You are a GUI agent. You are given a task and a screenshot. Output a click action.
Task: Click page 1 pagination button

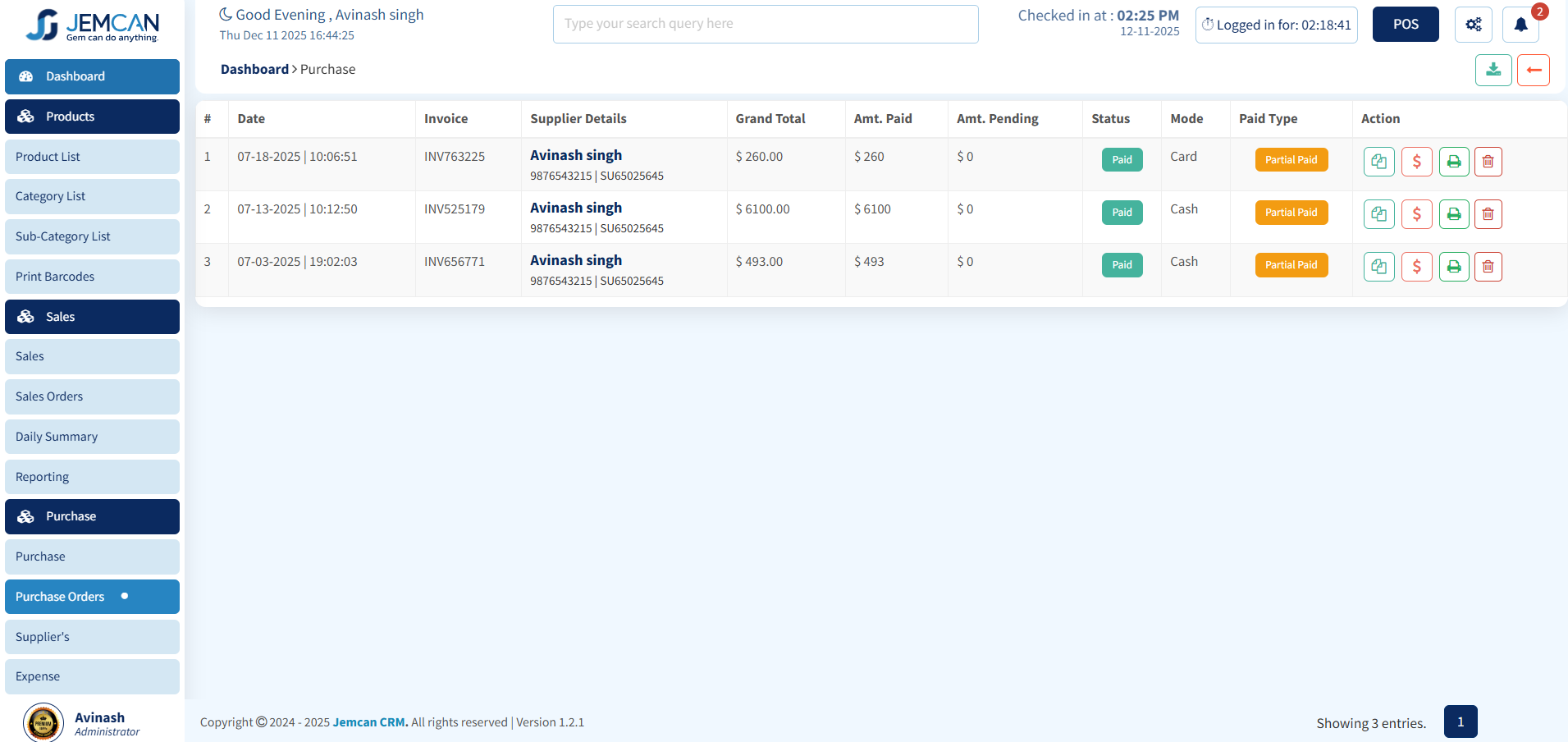pos(1460,722)
